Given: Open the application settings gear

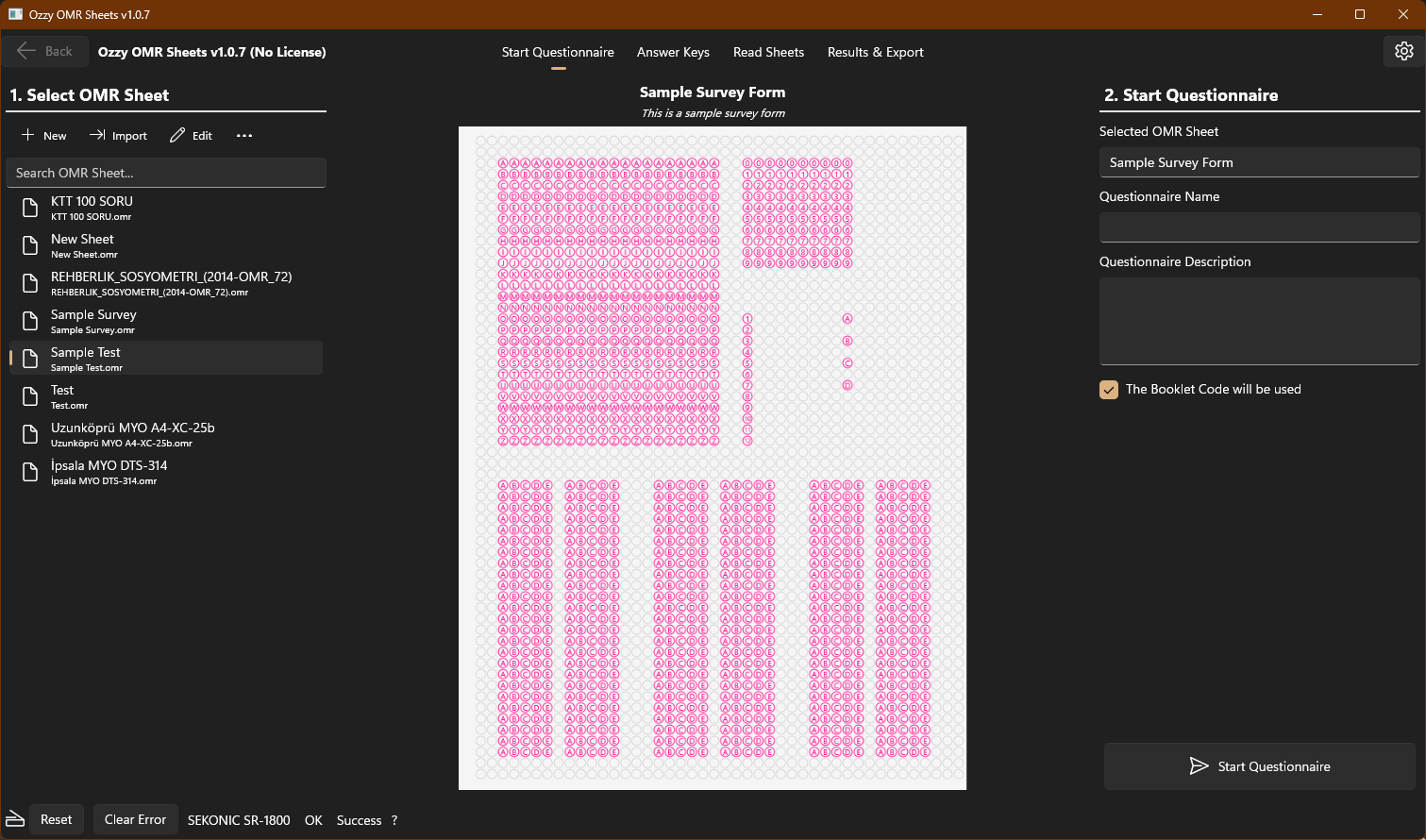Looking at the screenshot, I should tap(1403, 51).
